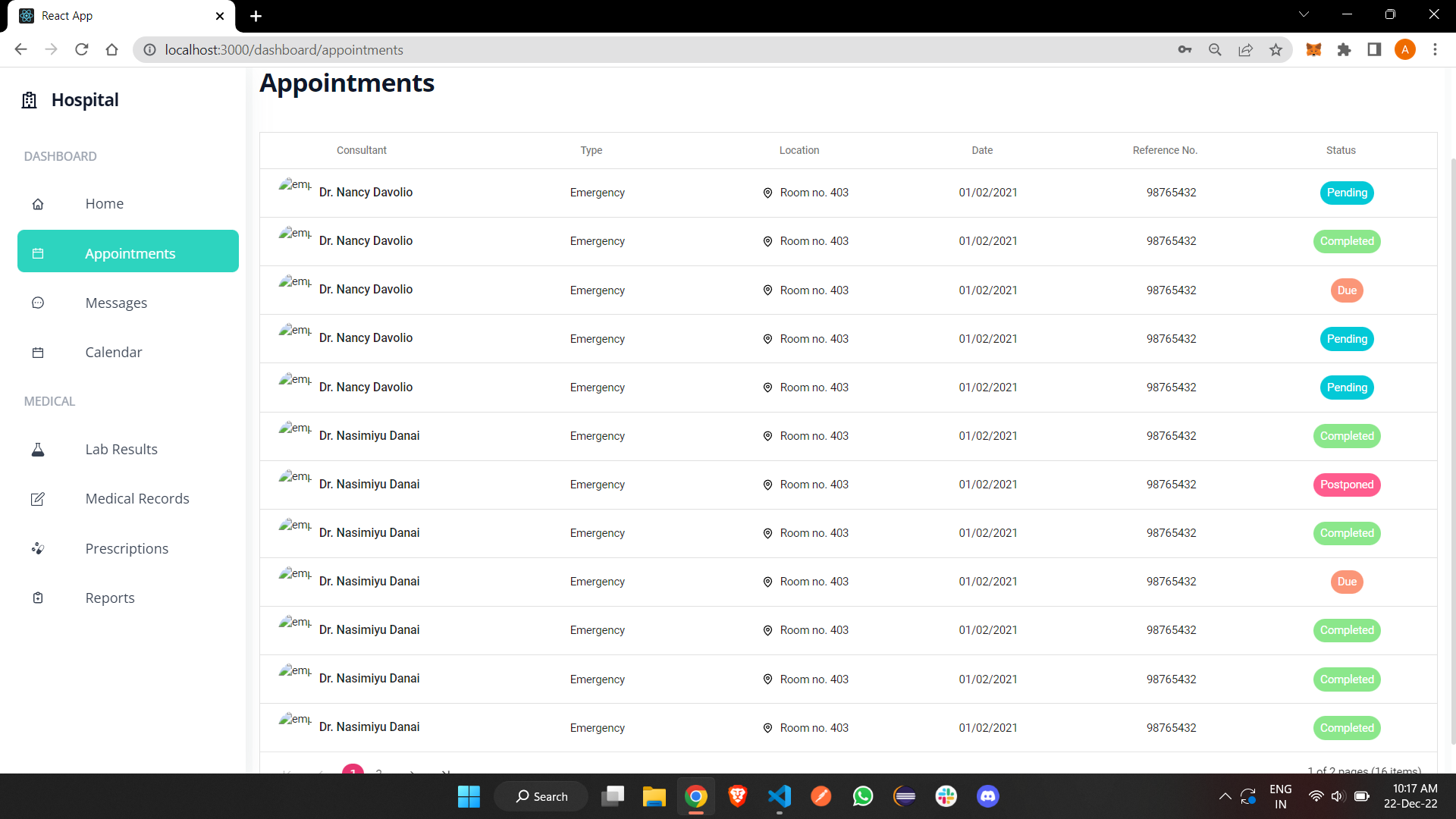Click the Messages chat bubble icon
The height and width of the screenshot is (819, 1456).
pos(38,303)
